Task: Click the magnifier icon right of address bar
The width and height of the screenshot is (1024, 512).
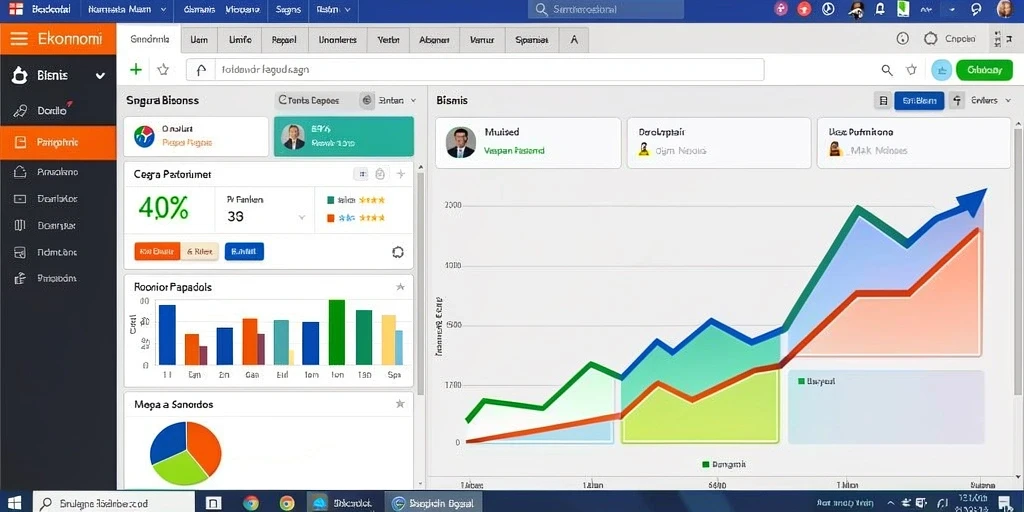Action: pyautogui.click(x=887, y=70)
